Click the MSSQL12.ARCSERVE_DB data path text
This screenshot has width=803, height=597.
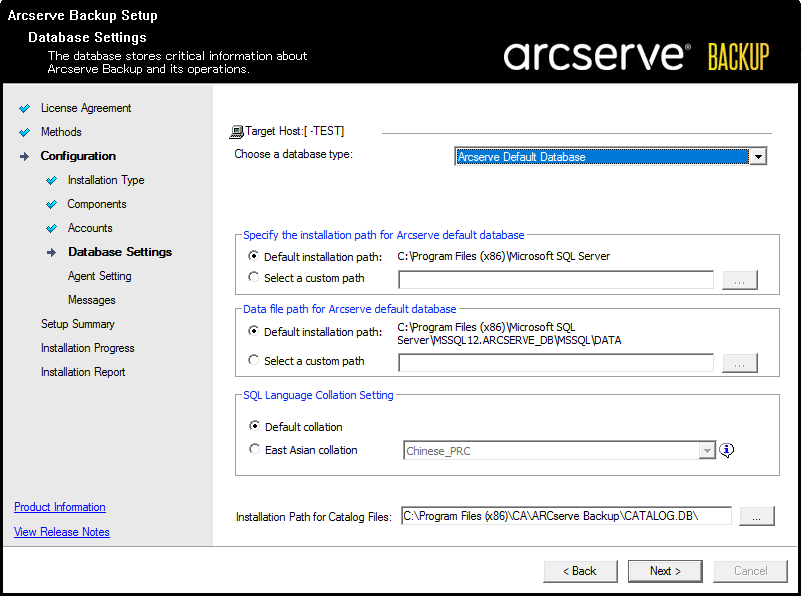pos(509,334)
